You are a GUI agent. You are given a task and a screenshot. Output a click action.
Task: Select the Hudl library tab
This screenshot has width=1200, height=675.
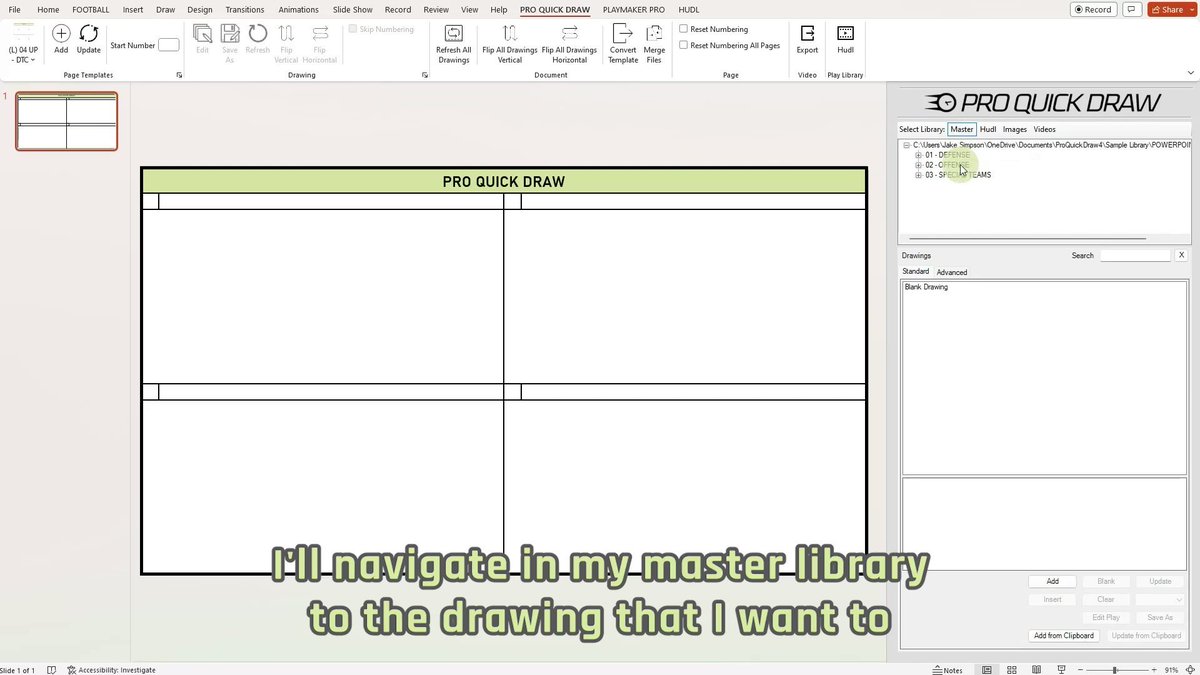(x=988, y=129)
